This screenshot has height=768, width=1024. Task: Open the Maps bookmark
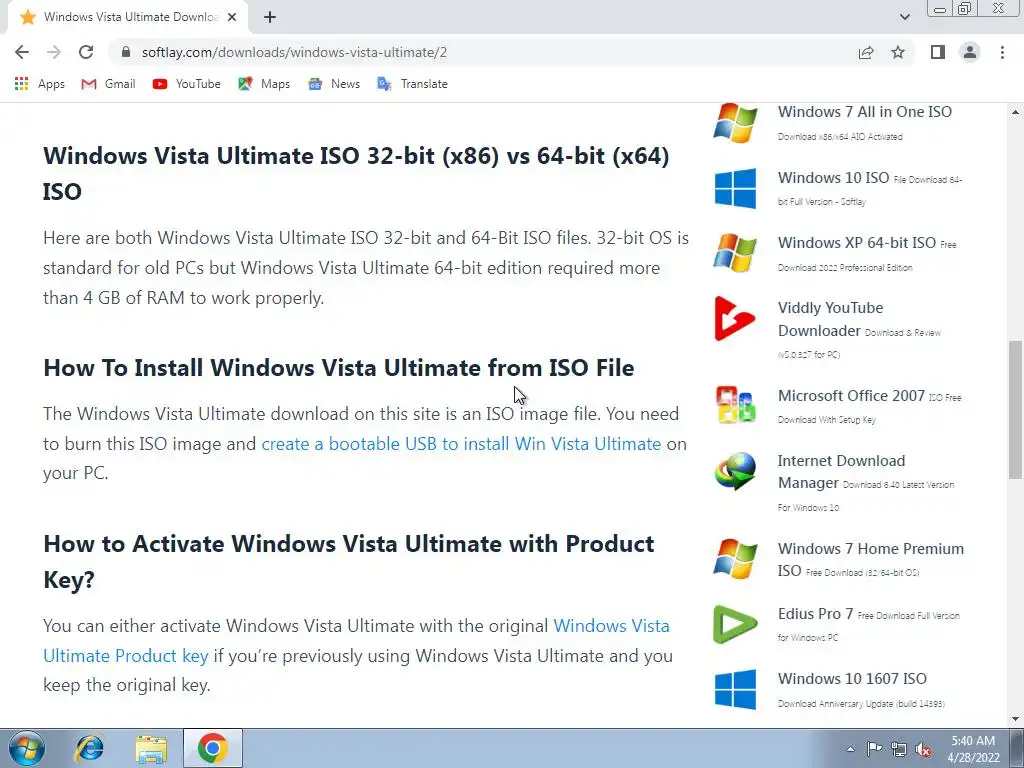(264, 84)
